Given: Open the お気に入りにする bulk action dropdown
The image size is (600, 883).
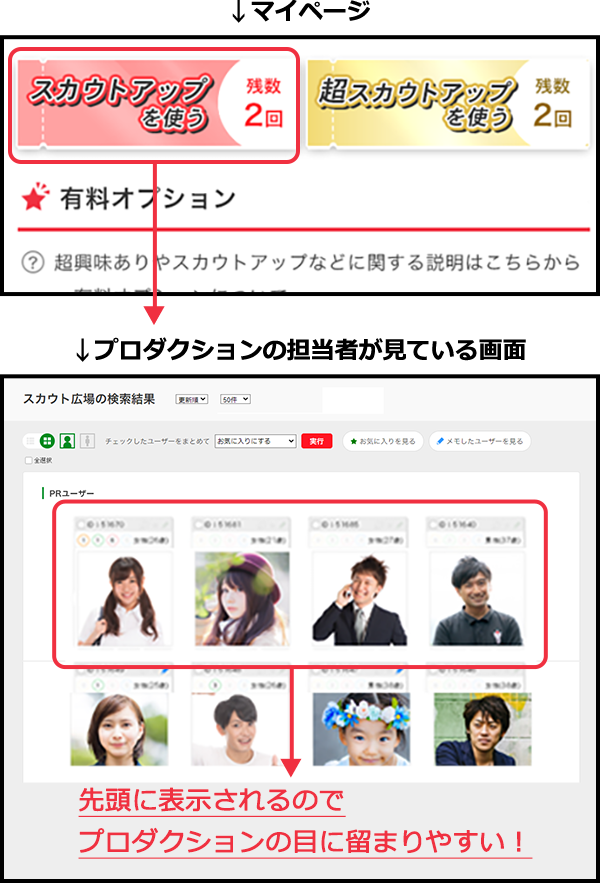Looking at the screenshot, I should 255,441.
